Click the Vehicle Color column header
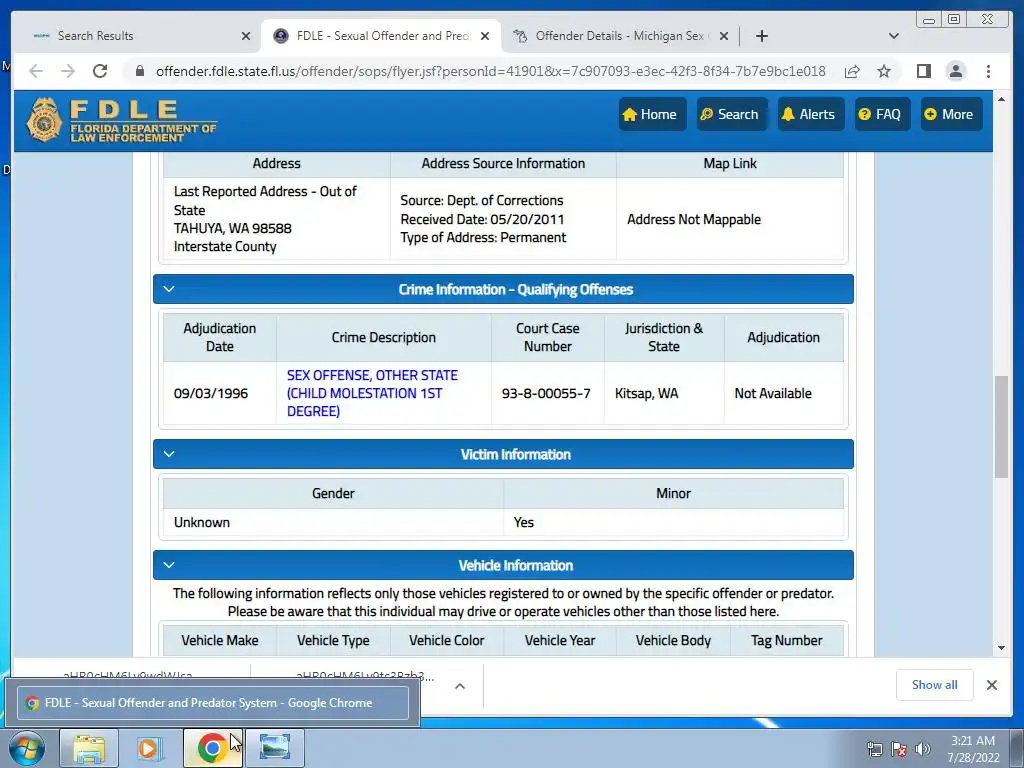The image size is (1024, 768). 447,641
